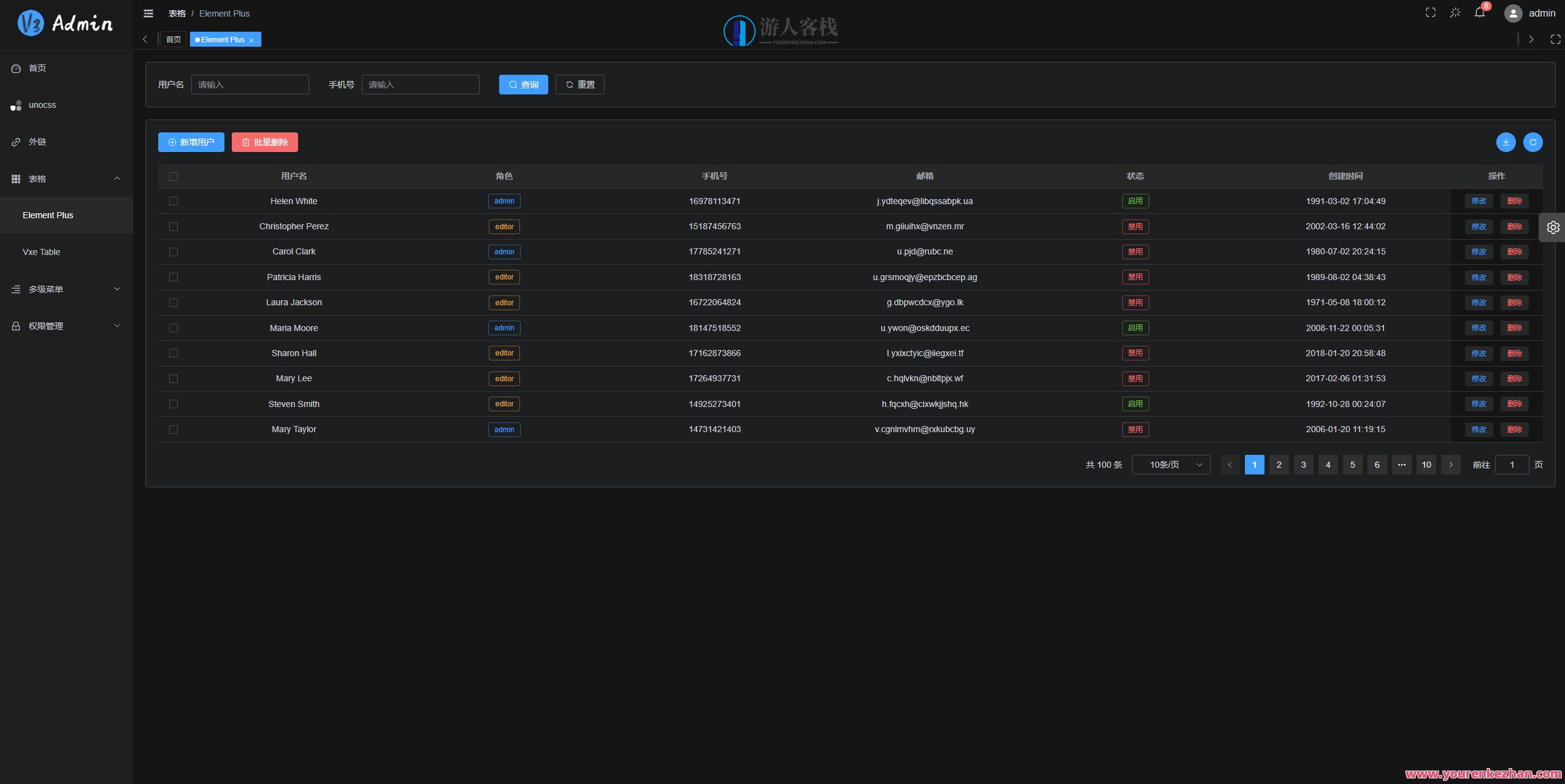Expand the 多级菜单 sidebar section

tap(66, 289)
